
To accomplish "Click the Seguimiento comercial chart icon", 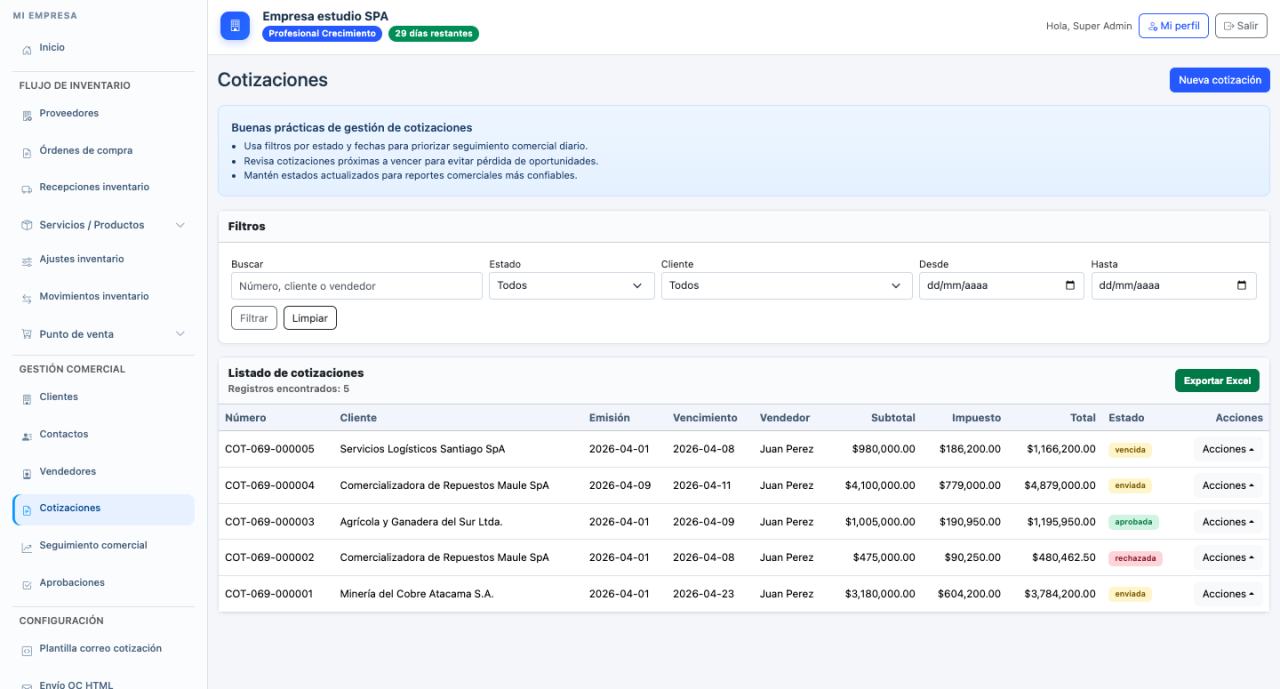I will point(27,547).
